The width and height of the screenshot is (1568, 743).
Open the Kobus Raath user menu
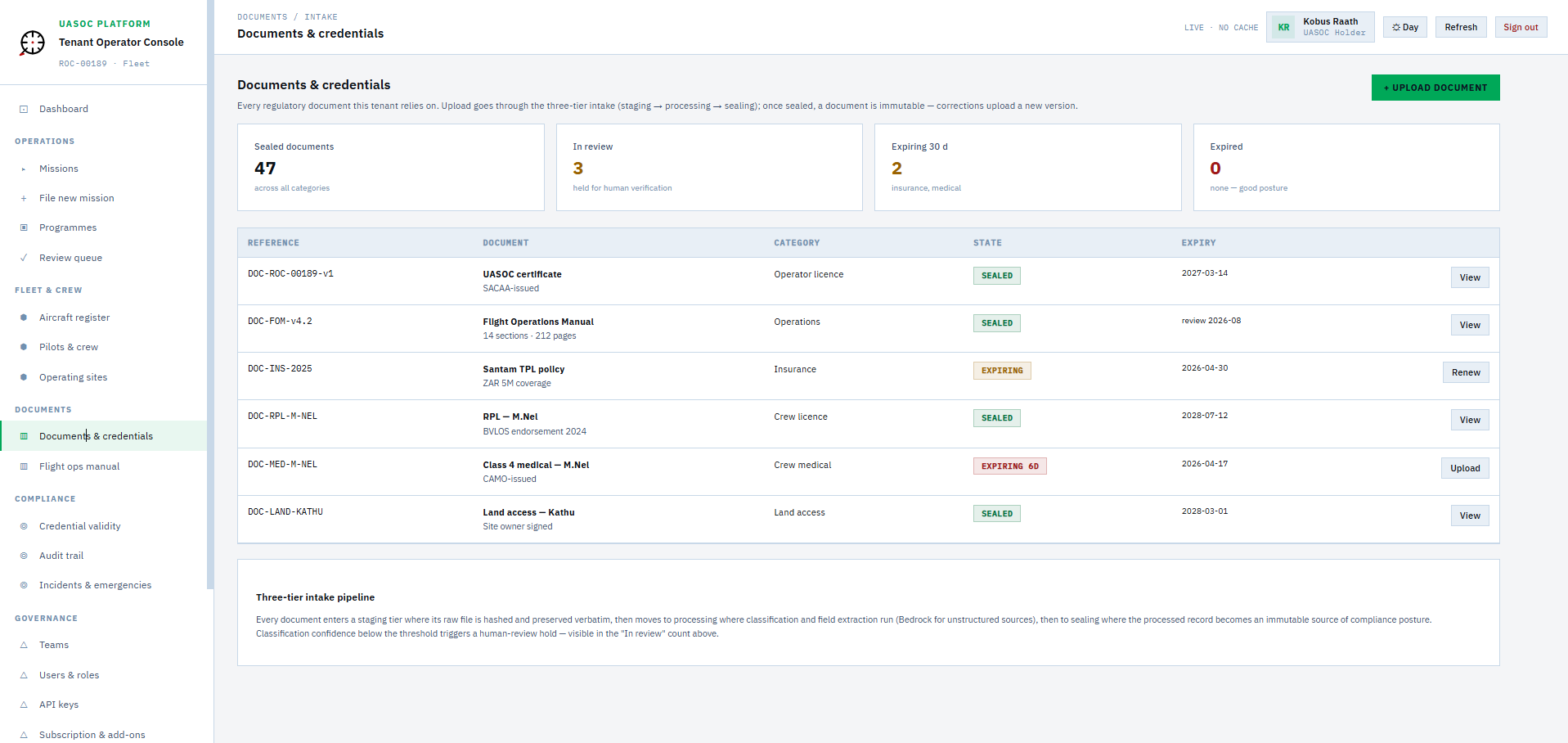pyautogui.click(x=1319, y=26)
